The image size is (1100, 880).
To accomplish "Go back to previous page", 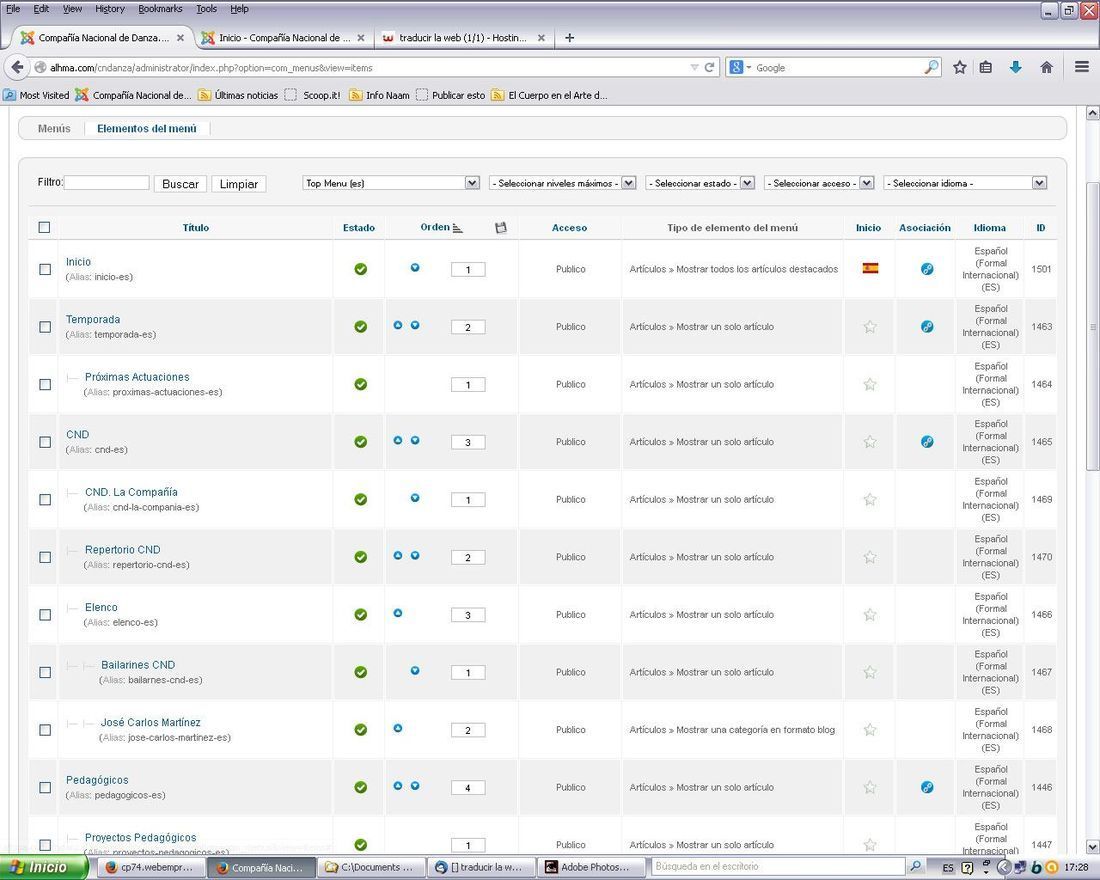I will point(17,67).
